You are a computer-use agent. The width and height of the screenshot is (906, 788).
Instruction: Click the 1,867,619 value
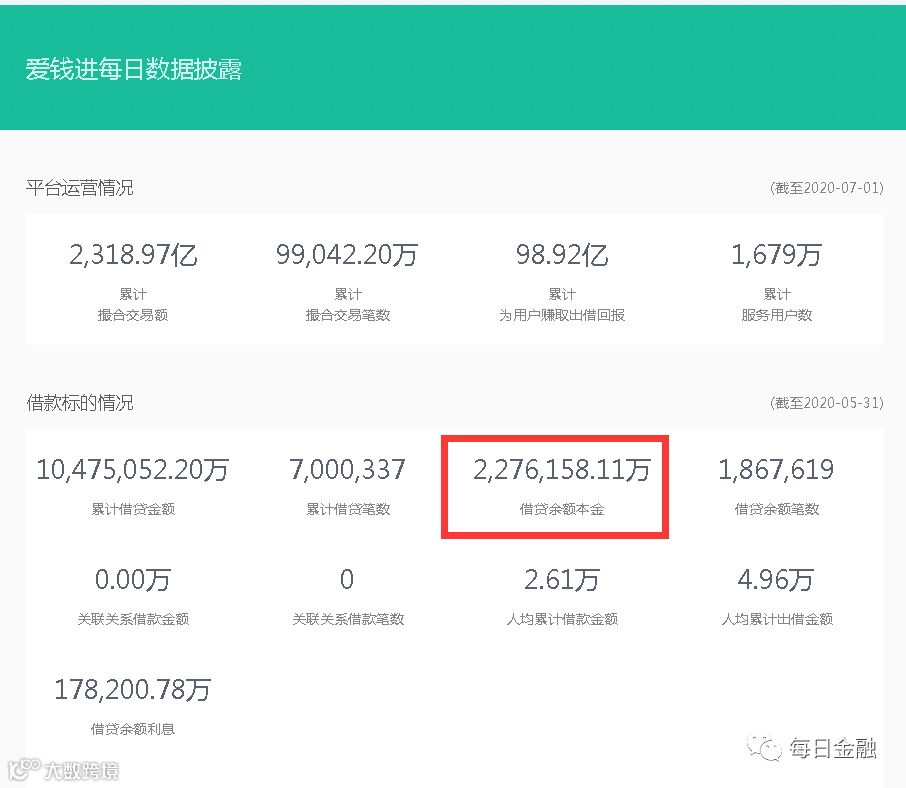[777, 470]
